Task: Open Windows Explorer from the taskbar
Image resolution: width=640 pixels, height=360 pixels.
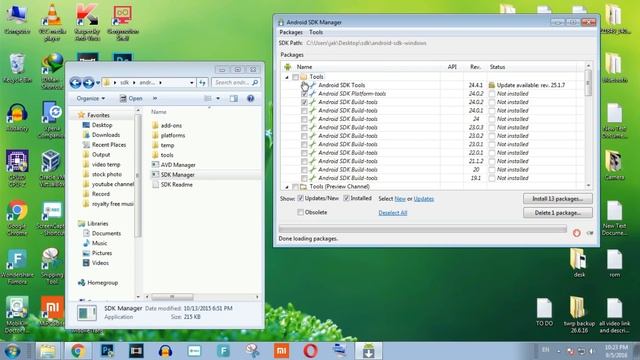Action: (48, 351)
